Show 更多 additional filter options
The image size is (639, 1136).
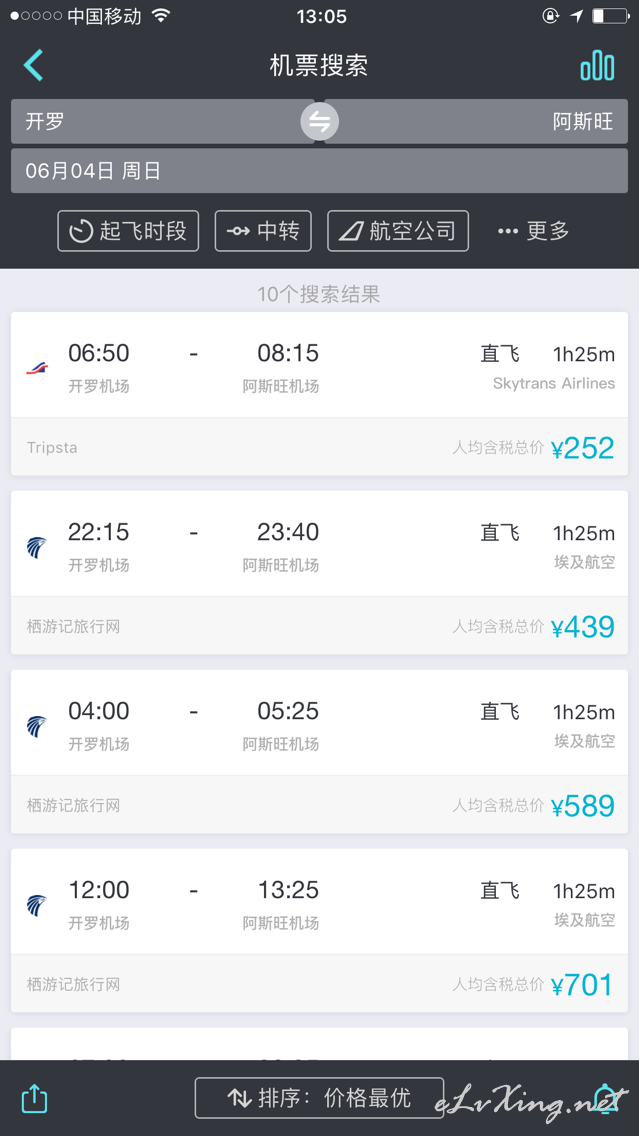click(533, 231)
